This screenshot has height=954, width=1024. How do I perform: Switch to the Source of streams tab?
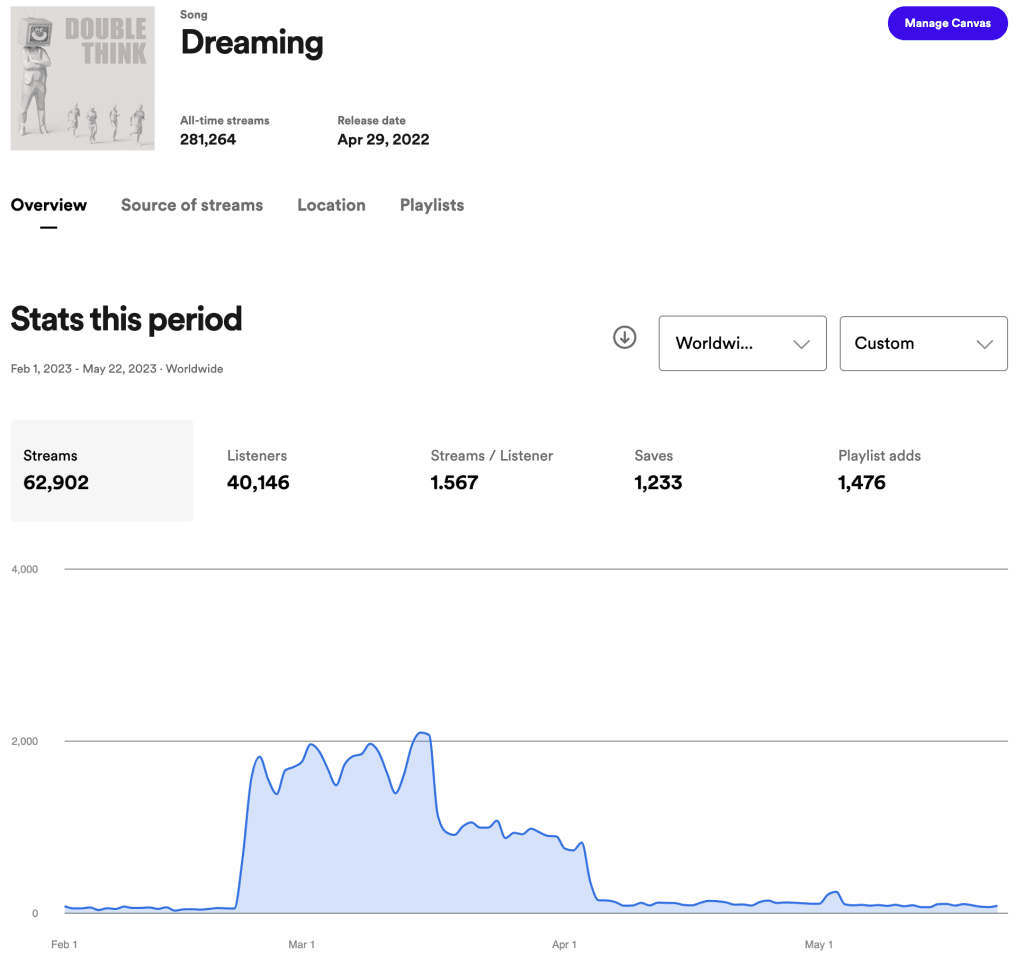192,205
